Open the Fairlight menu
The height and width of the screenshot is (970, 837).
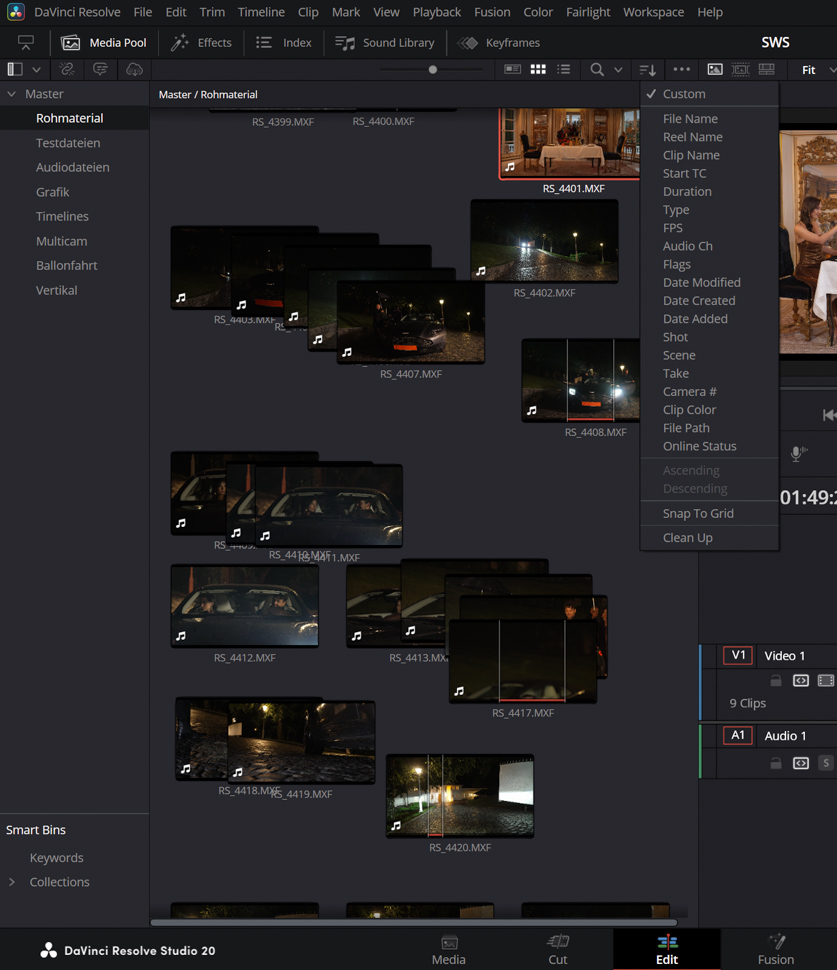(587, 12)
